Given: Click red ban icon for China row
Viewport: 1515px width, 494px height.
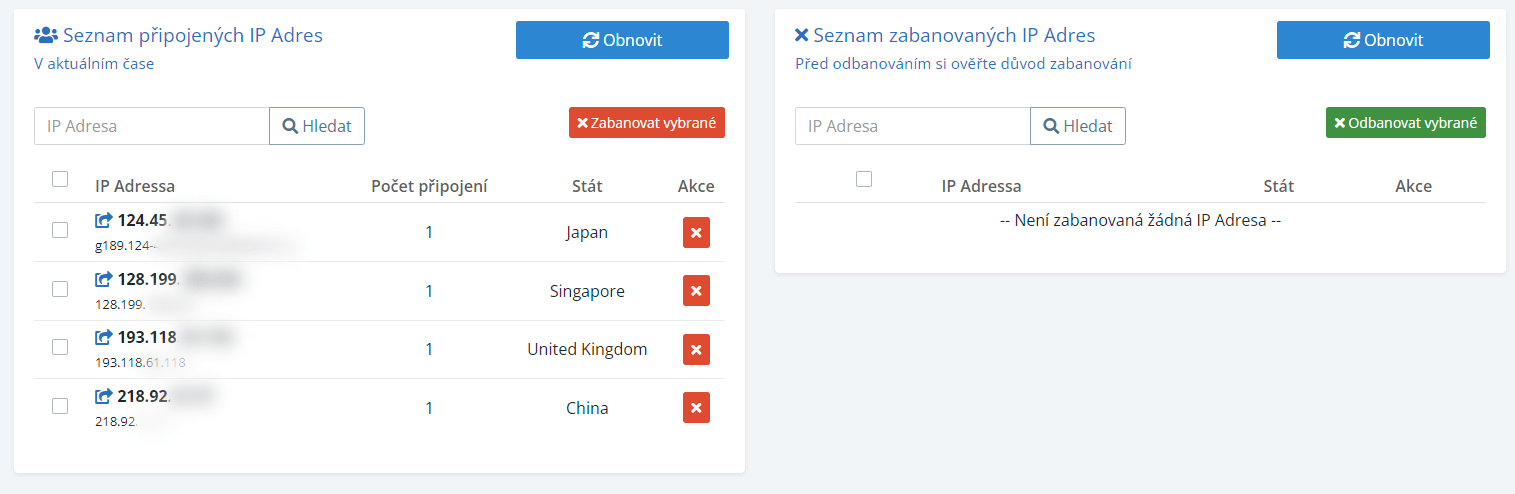Looking at the screenshot, I should [696, 408].
